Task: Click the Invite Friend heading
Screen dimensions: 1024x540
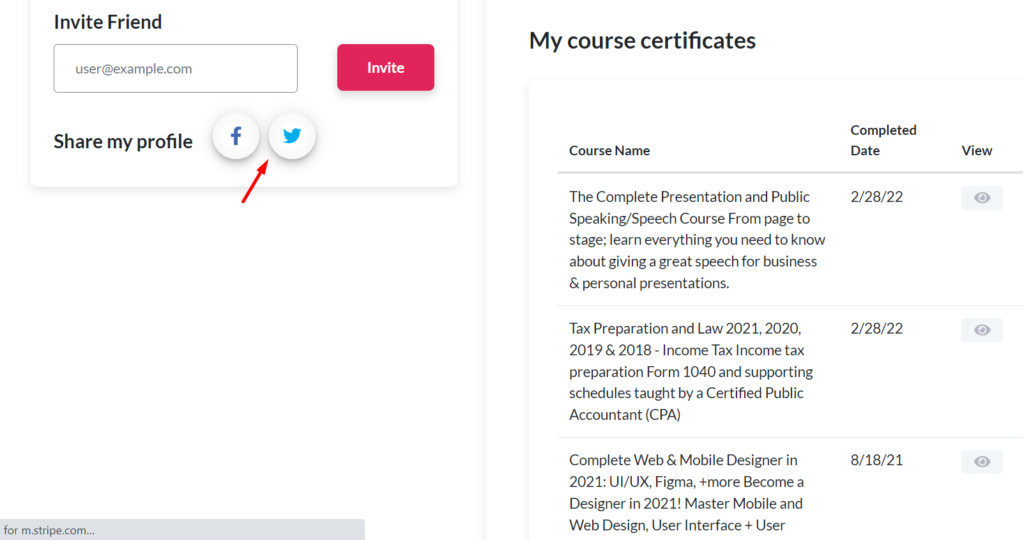Action: point(108,22)
